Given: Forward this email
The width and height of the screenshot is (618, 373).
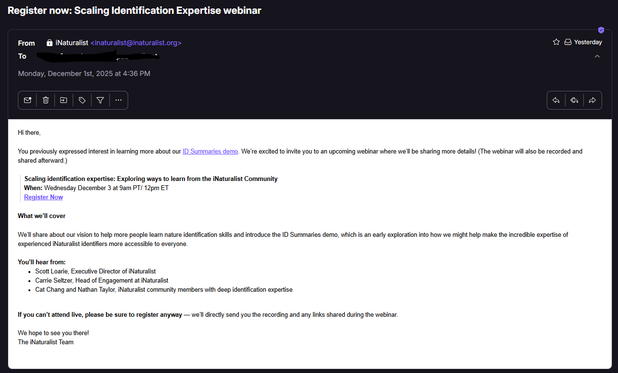Looking at the screenshot, I should (x=592, y=100).
